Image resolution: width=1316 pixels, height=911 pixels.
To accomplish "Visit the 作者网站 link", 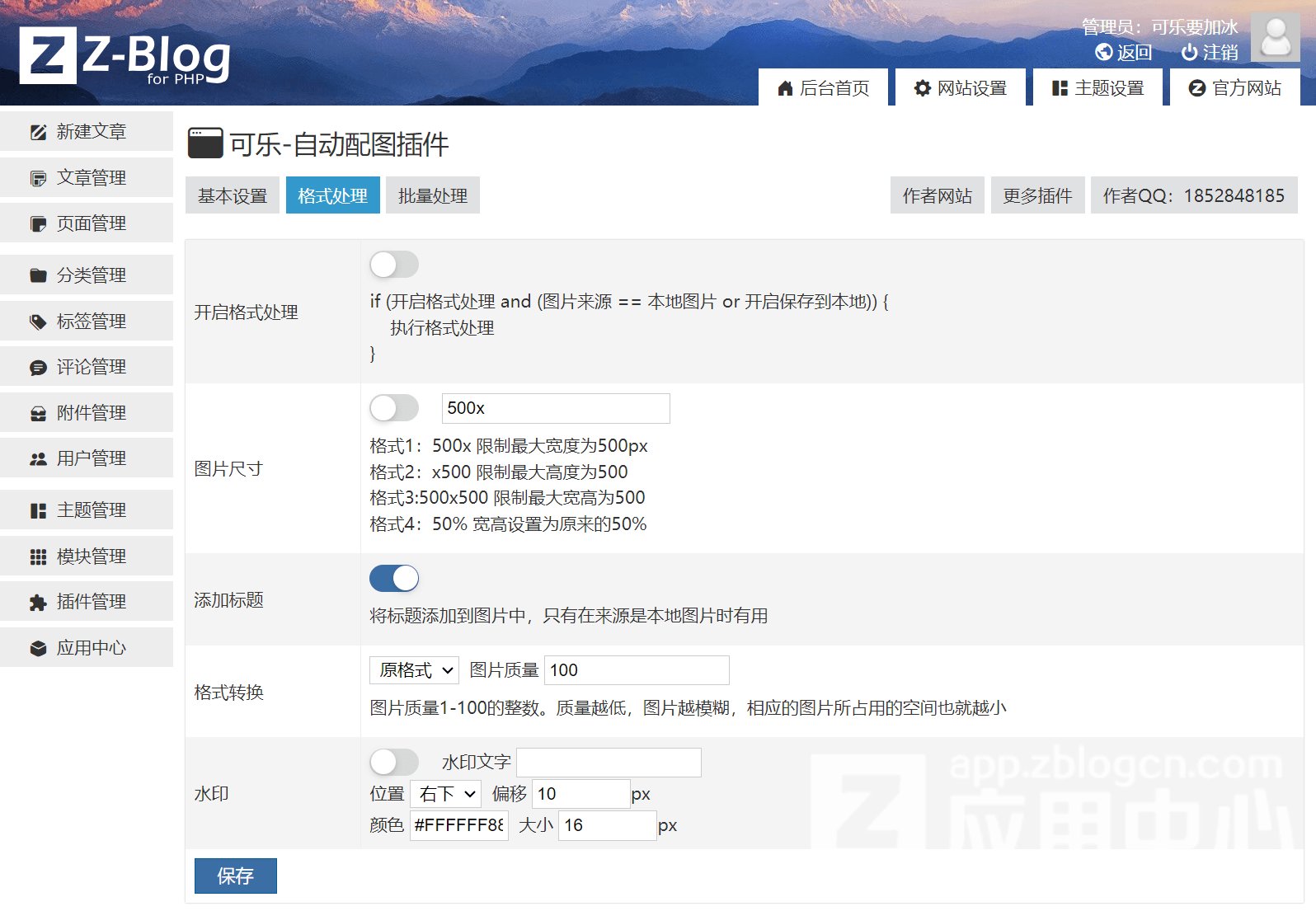I will [938, 195].
